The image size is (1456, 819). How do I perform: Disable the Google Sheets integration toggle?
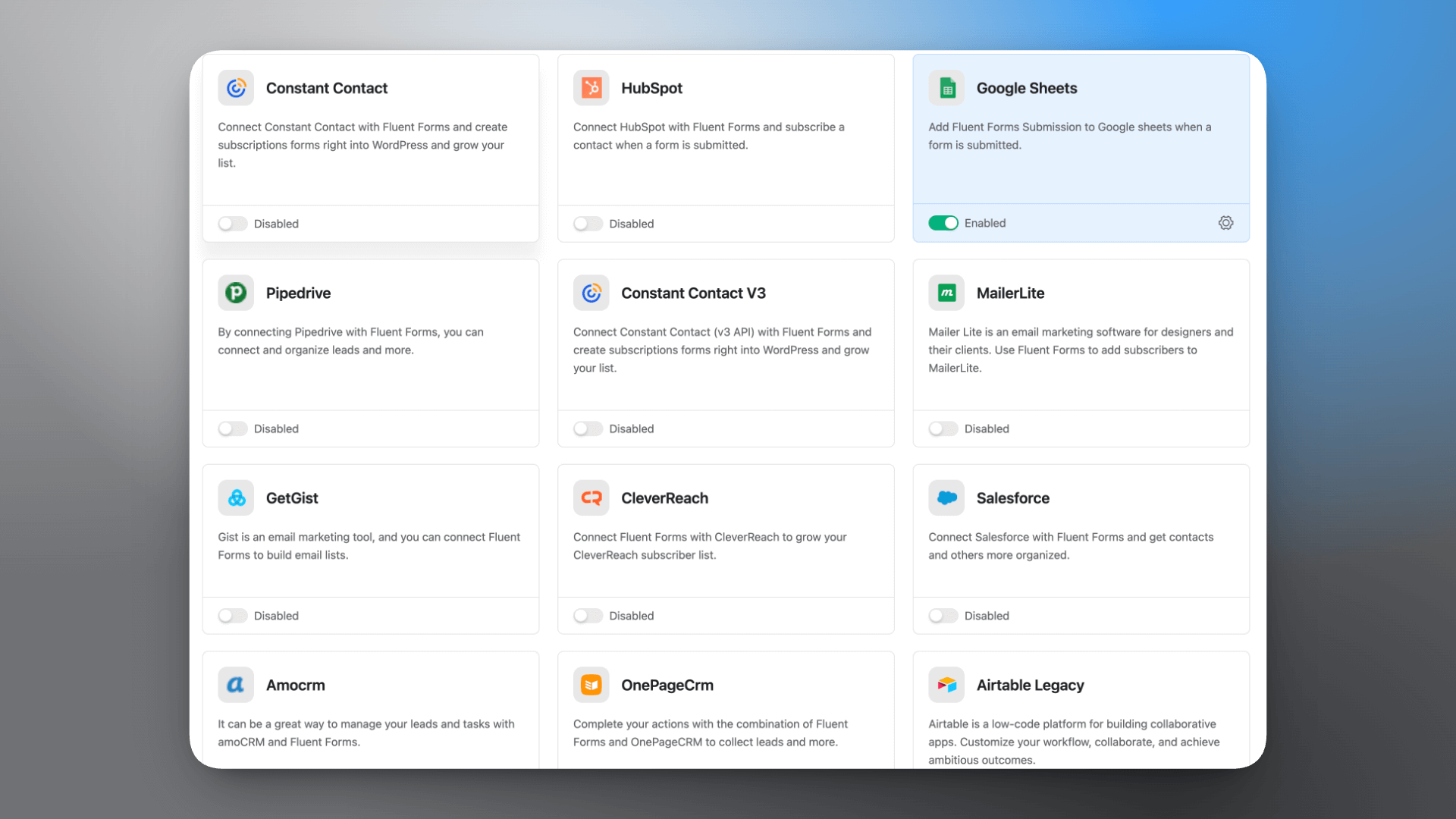(x=943, y=223)
